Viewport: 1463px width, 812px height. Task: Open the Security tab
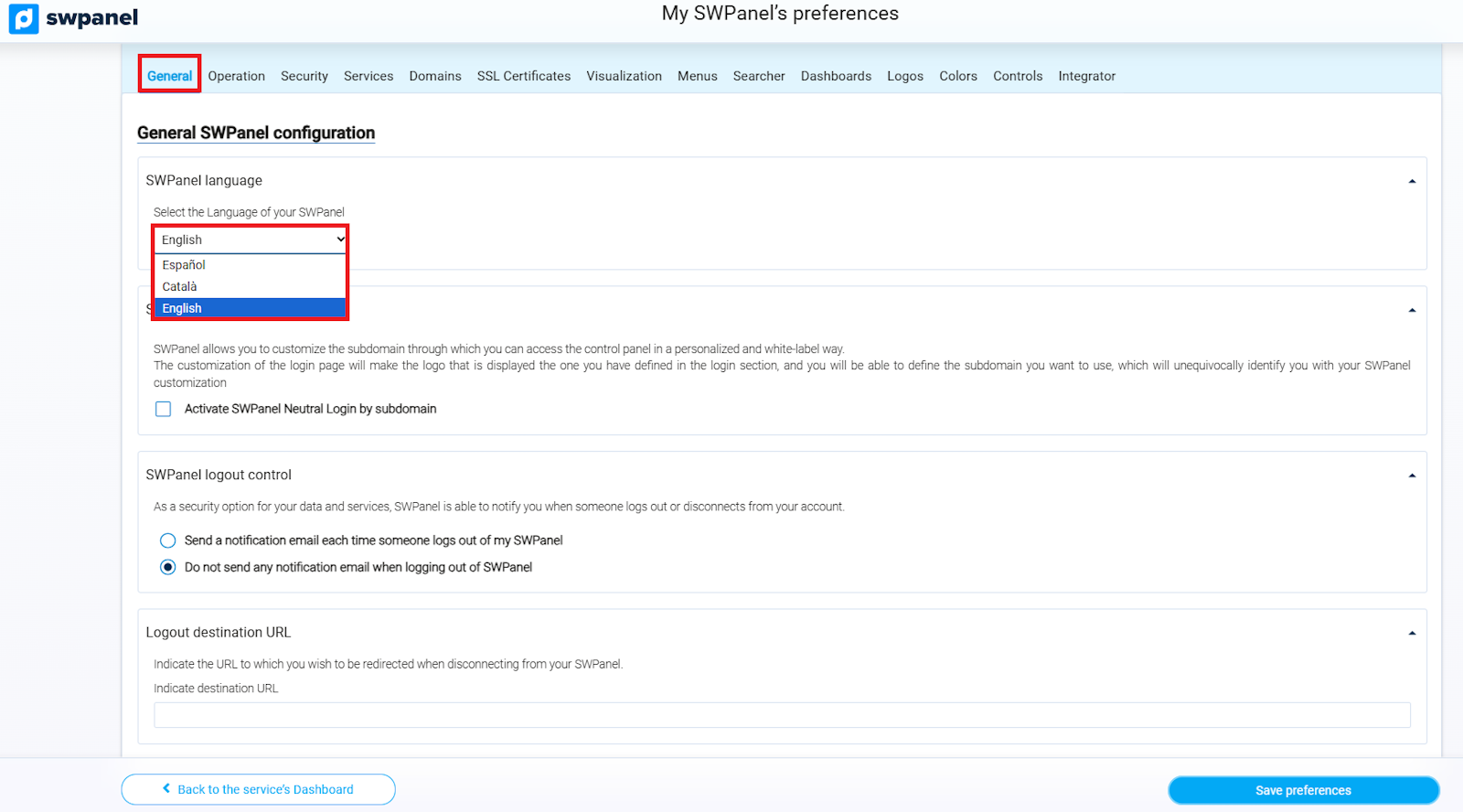pyautogui.click(x=304, y=76)
